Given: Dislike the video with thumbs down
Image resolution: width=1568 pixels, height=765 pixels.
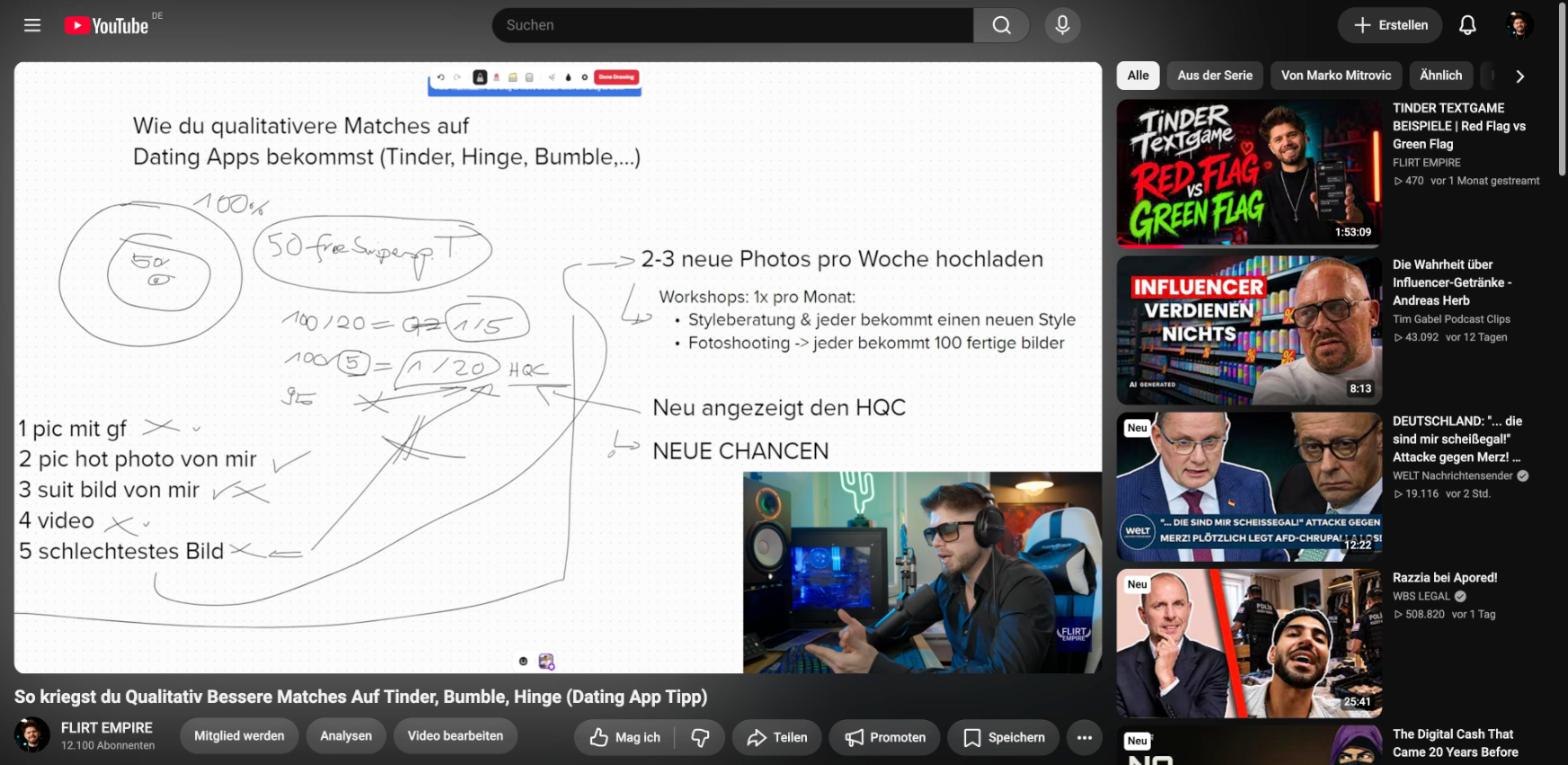Looking at the screenshot, I should [x=701, y=737].
